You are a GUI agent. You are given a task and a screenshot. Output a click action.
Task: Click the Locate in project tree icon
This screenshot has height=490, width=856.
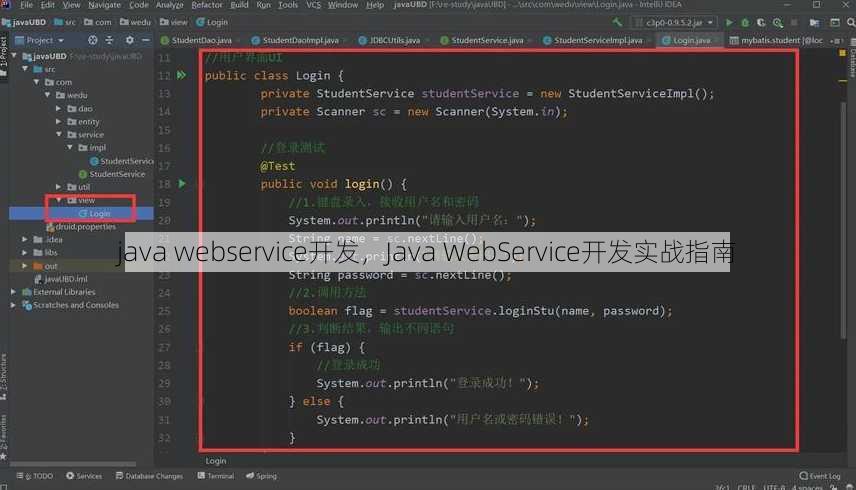[93, 40]
